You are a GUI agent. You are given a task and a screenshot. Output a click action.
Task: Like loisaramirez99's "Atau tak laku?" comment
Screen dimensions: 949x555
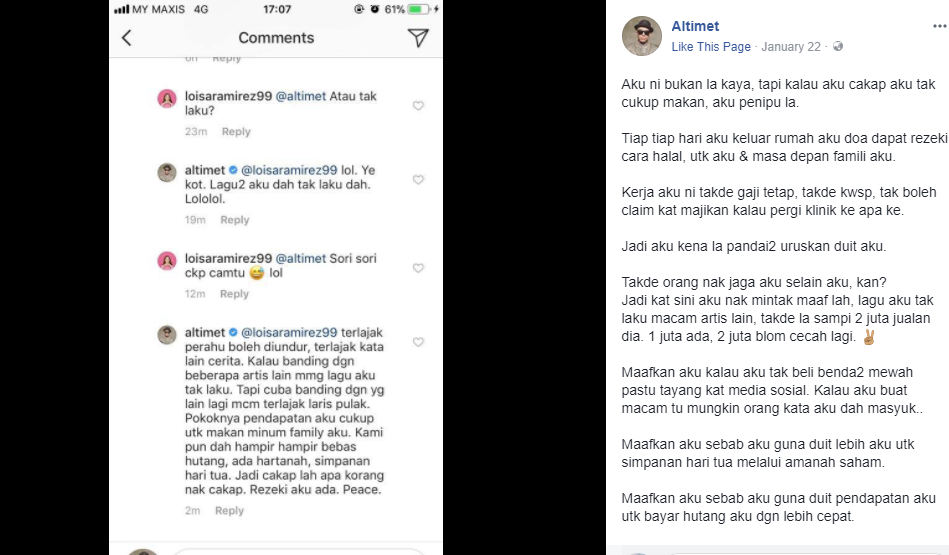[418, 106]
